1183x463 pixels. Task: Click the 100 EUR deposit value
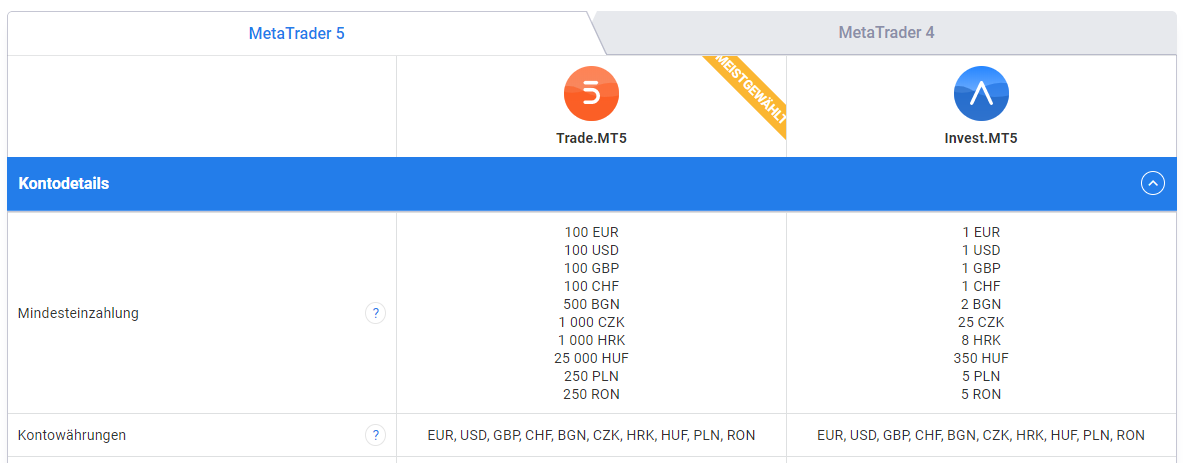592,232
